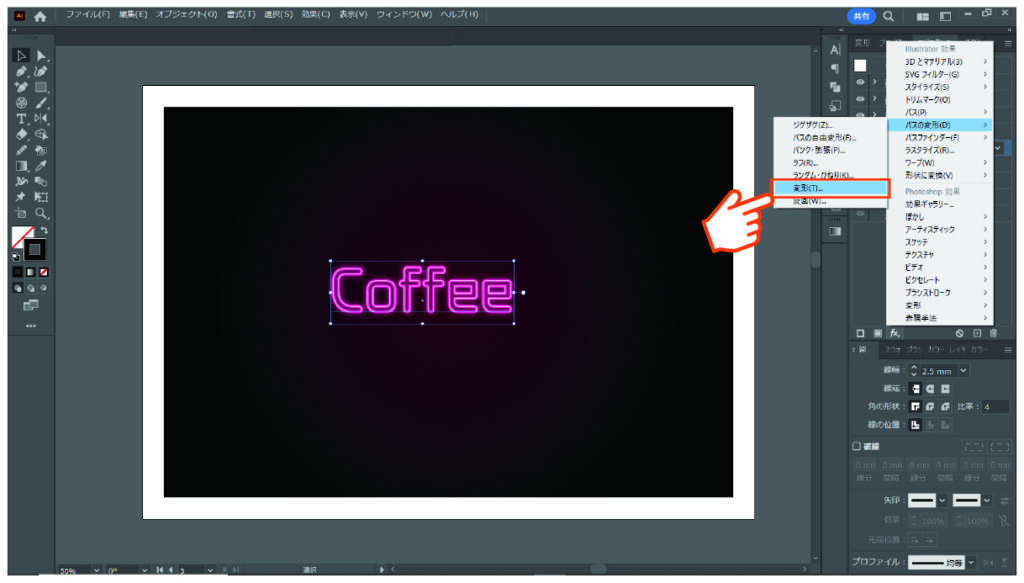Select the Eraser tool

coord(21,134)
